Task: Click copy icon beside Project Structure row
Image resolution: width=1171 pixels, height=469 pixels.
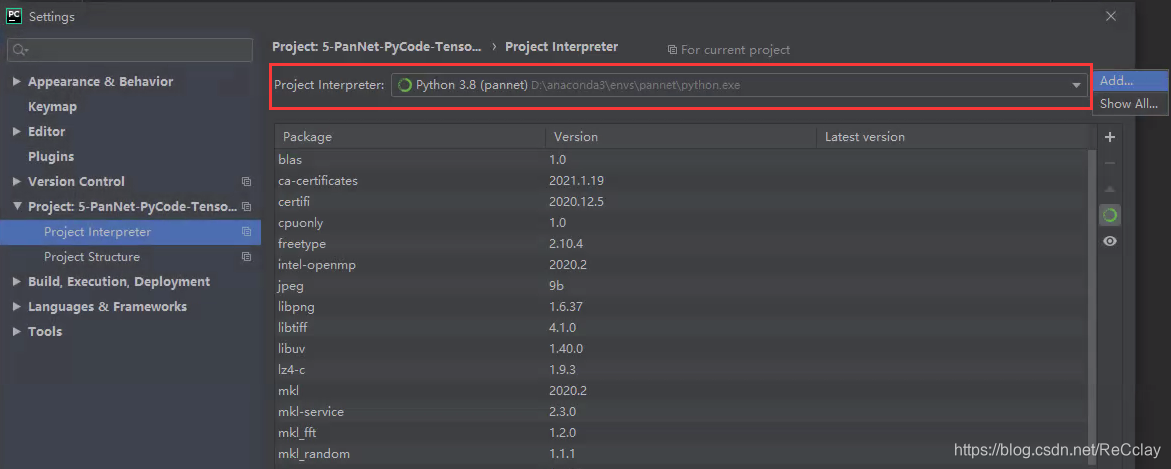Action: (x=246, y=257)
